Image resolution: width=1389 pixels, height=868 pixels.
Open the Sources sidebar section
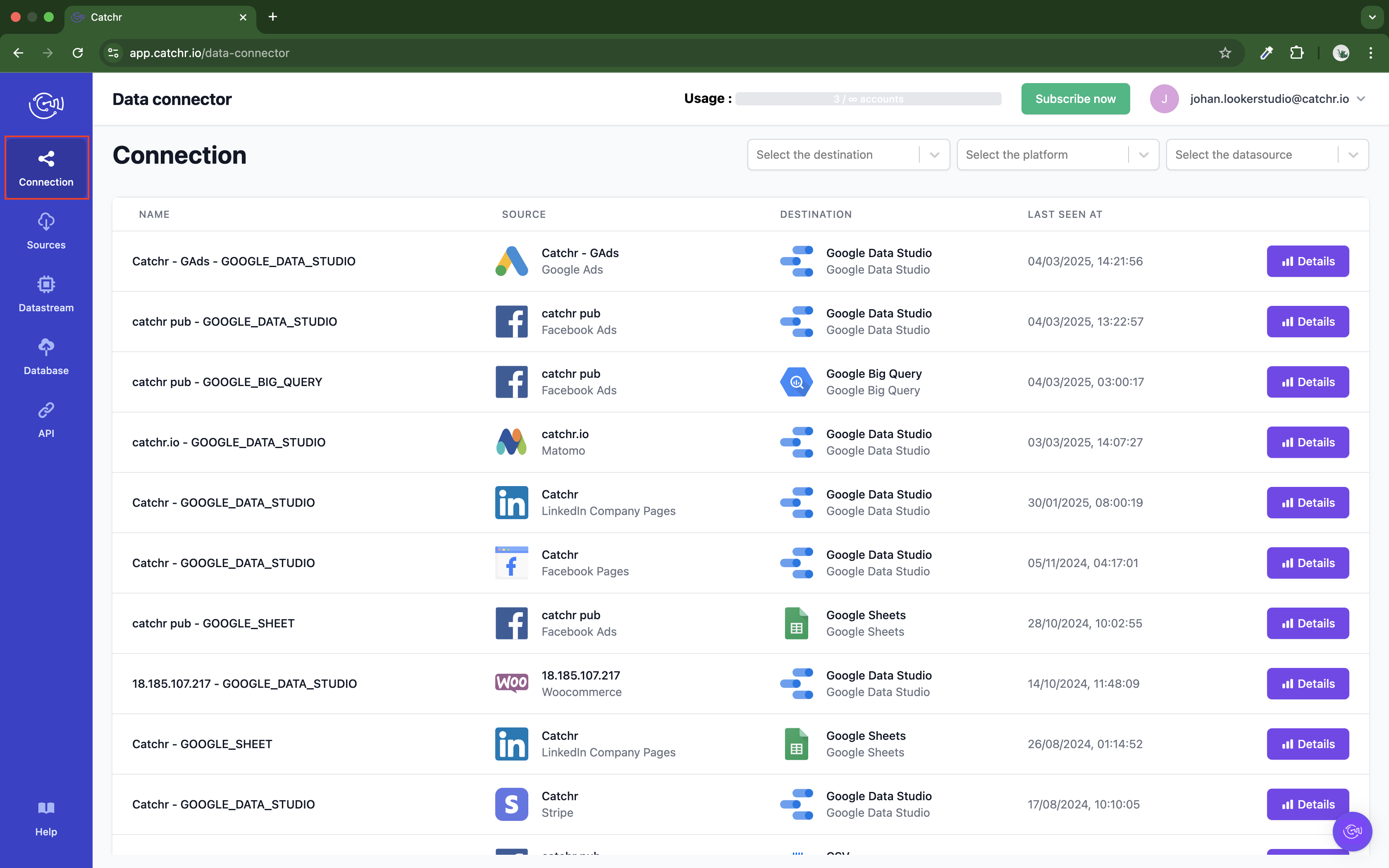(46, 231)
